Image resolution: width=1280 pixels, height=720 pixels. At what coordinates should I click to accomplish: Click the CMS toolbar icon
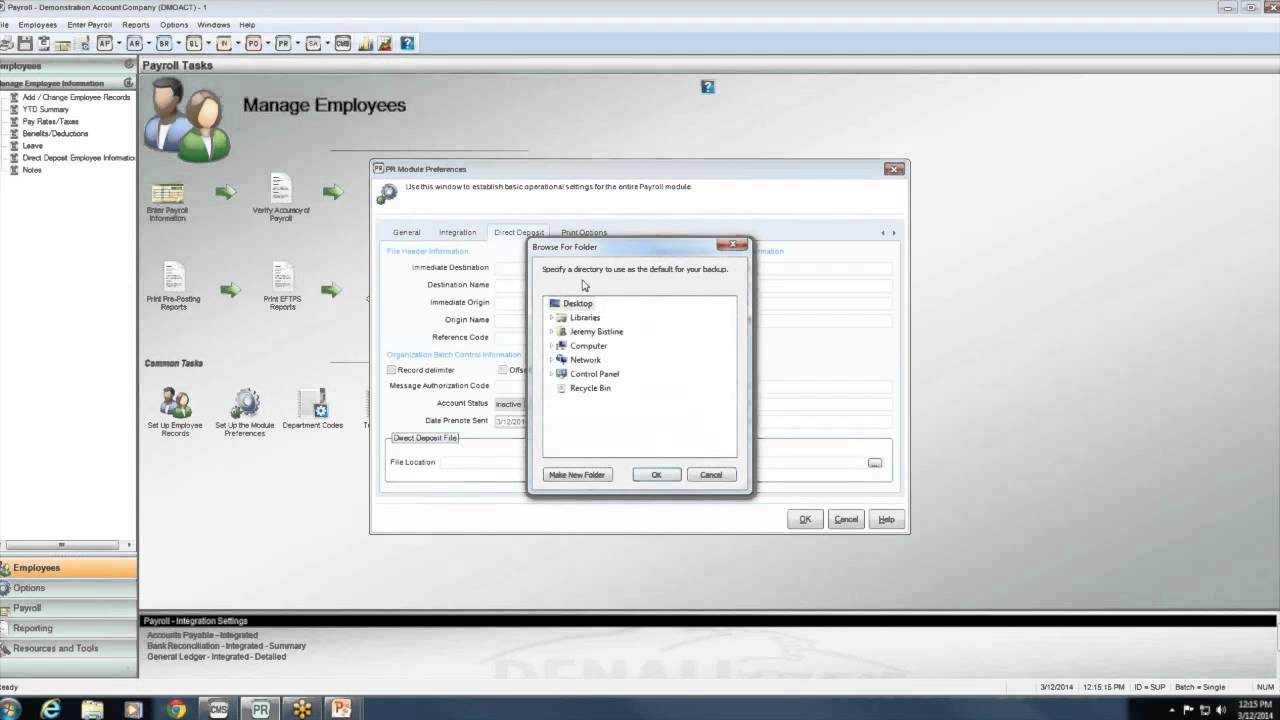click(x=343, y=43)
